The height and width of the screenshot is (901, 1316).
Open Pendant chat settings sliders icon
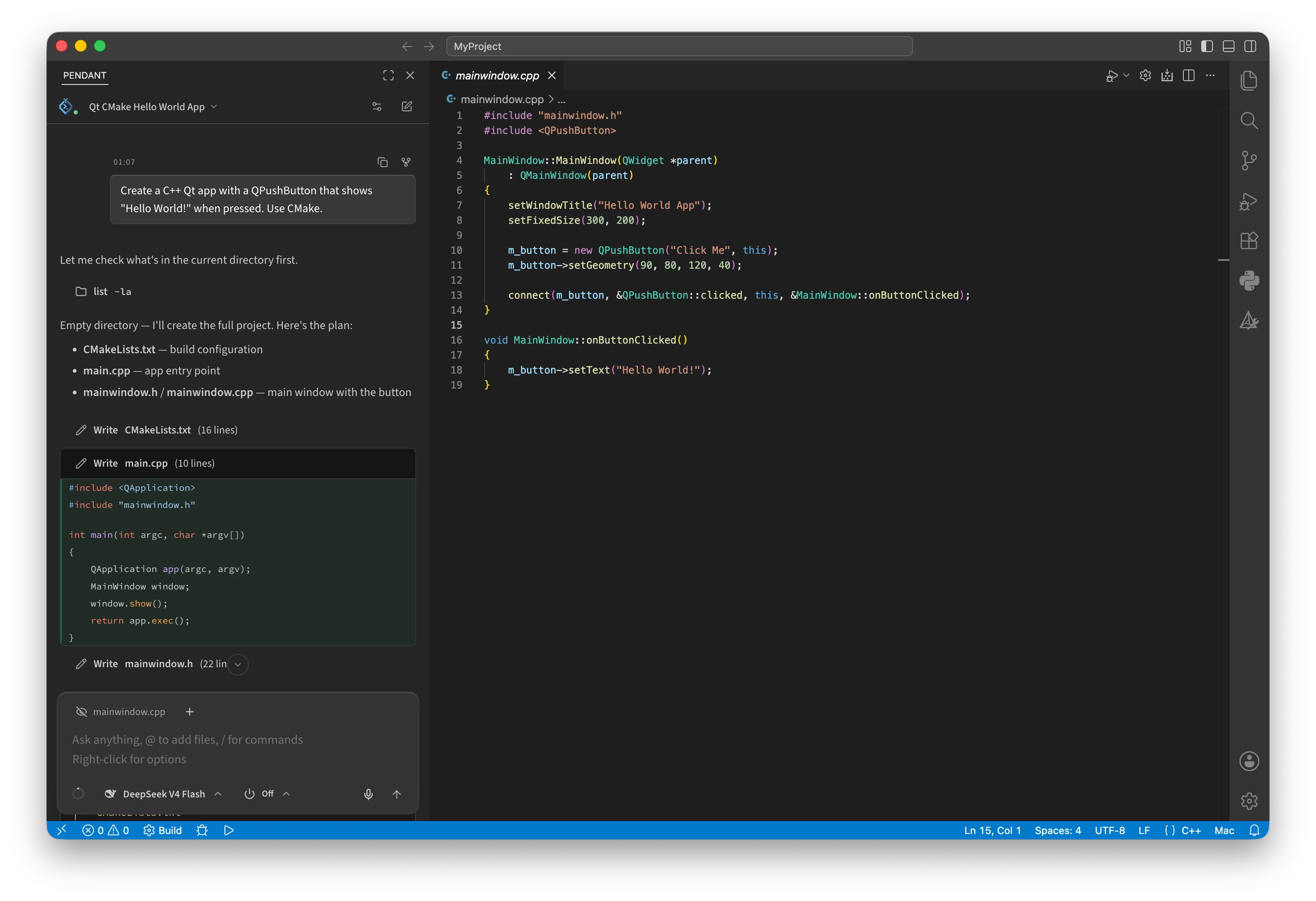376,106
